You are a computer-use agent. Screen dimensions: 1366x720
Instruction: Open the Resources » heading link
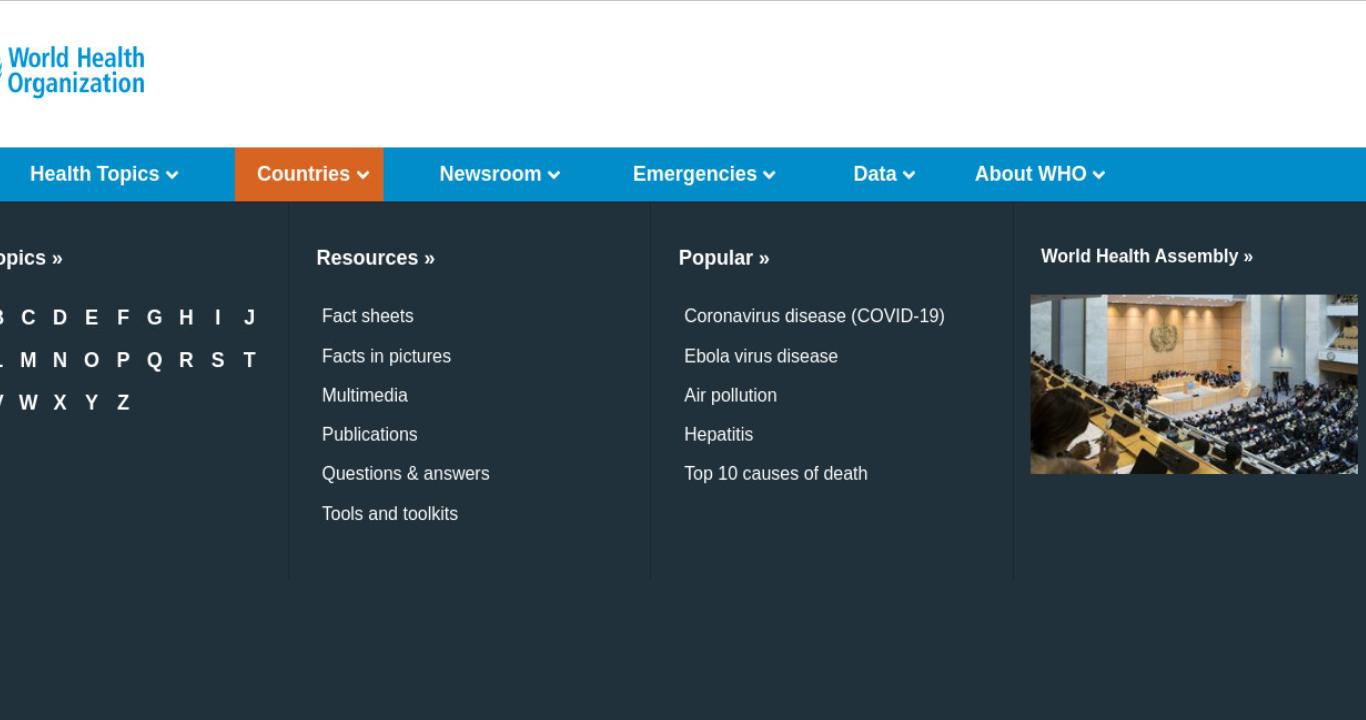click(x=375, y=258)
